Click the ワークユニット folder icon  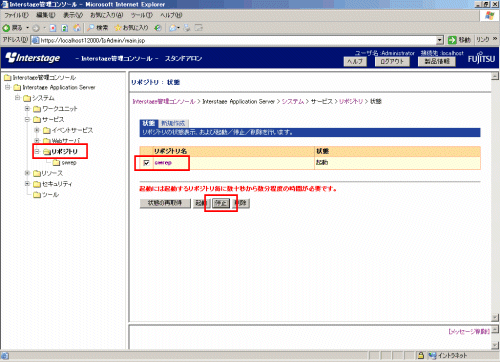coord(37,109)
